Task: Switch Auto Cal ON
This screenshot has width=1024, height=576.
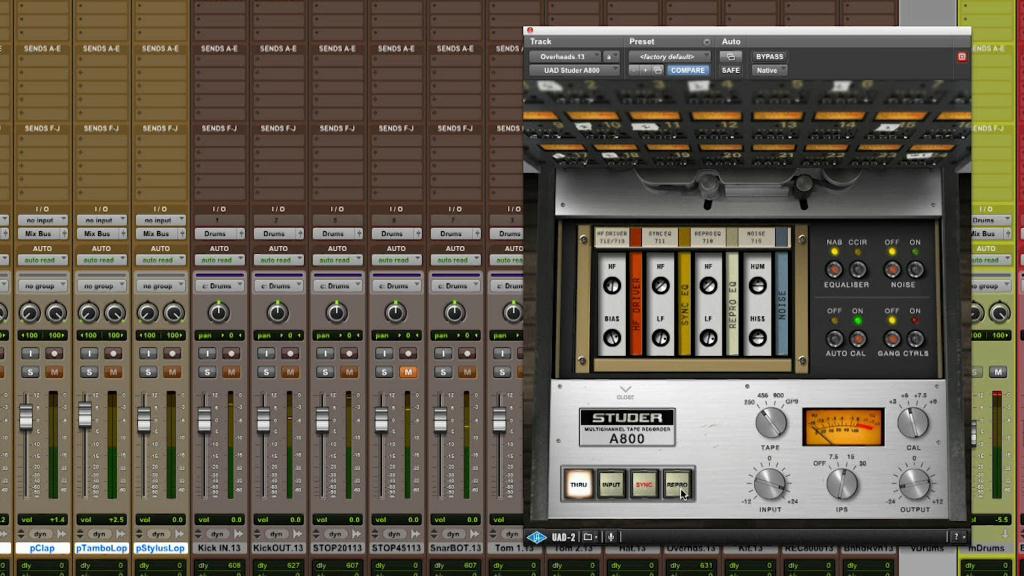Action: tap(858, 338)
